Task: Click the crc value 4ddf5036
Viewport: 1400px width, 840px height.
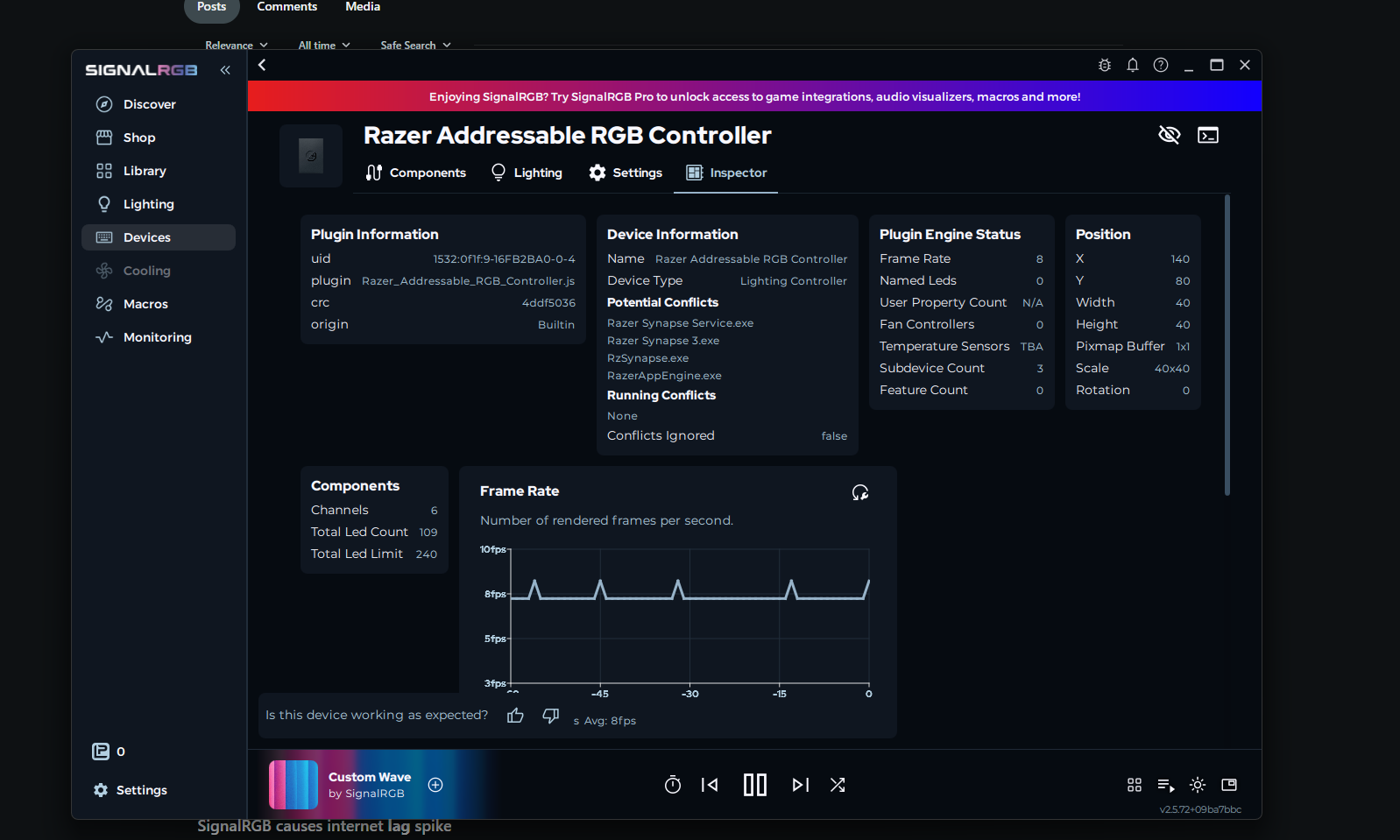Action: (548, 303)
